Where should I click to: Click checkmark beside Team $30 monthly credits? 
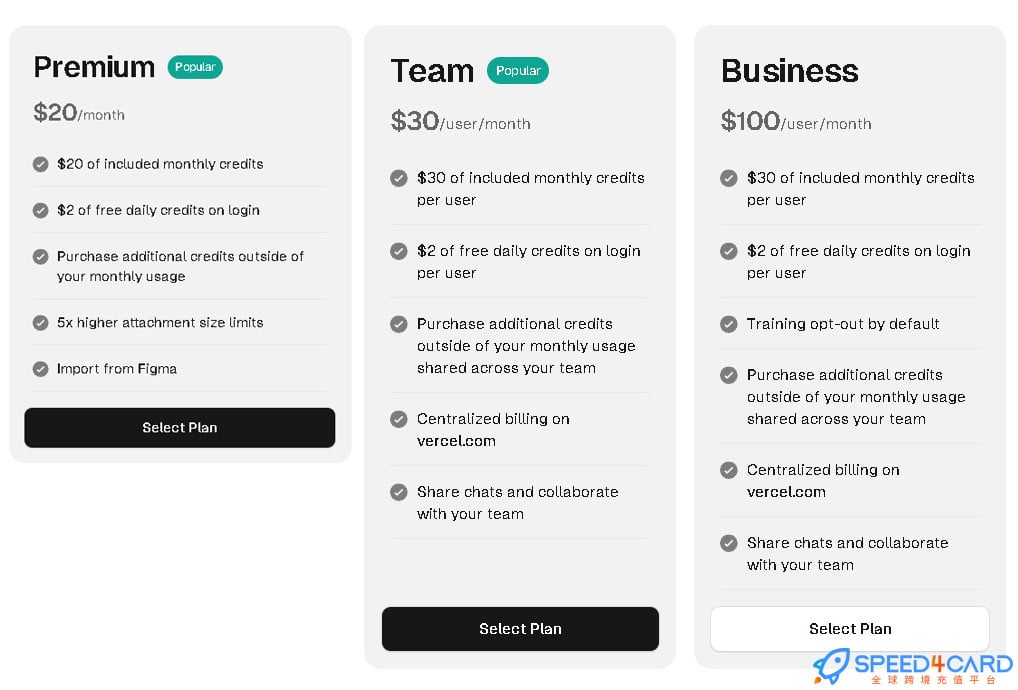click(x=399, y=178)
